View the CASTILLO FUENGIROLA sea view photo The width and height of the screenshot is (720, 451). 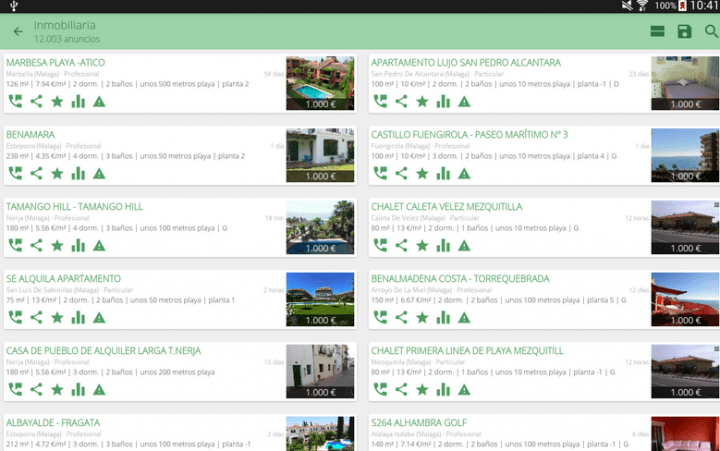[x=685, y=155]
